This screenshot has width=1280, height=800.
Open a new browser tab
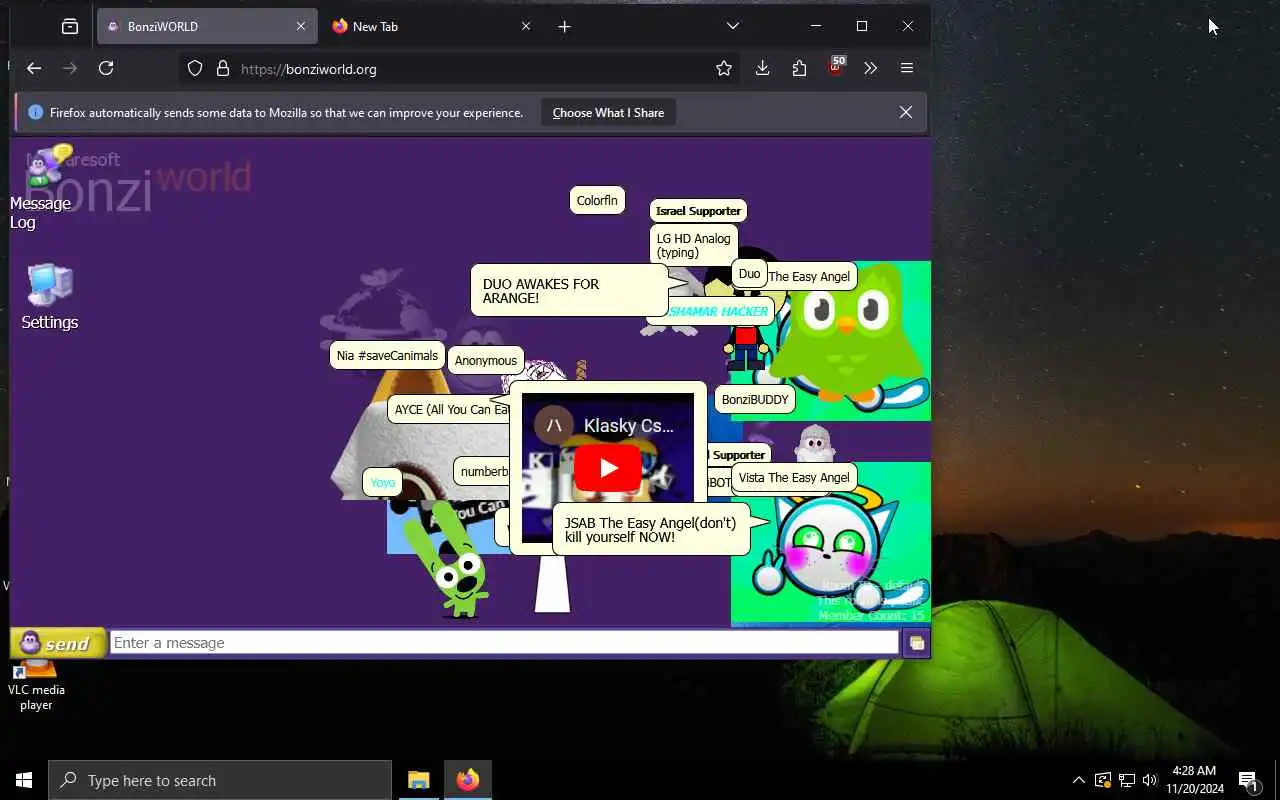pyautogui.click(x=564, y=27)
